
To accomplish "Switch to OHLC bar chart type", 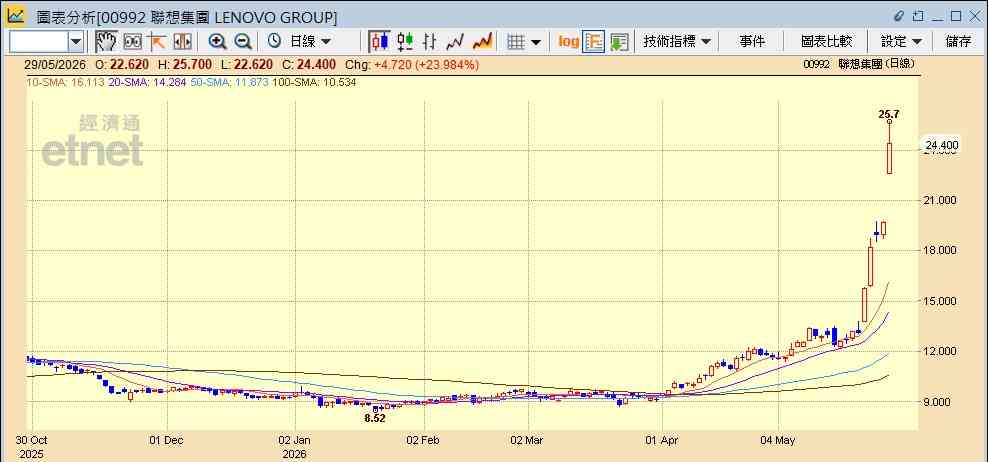I will point(430,42).
